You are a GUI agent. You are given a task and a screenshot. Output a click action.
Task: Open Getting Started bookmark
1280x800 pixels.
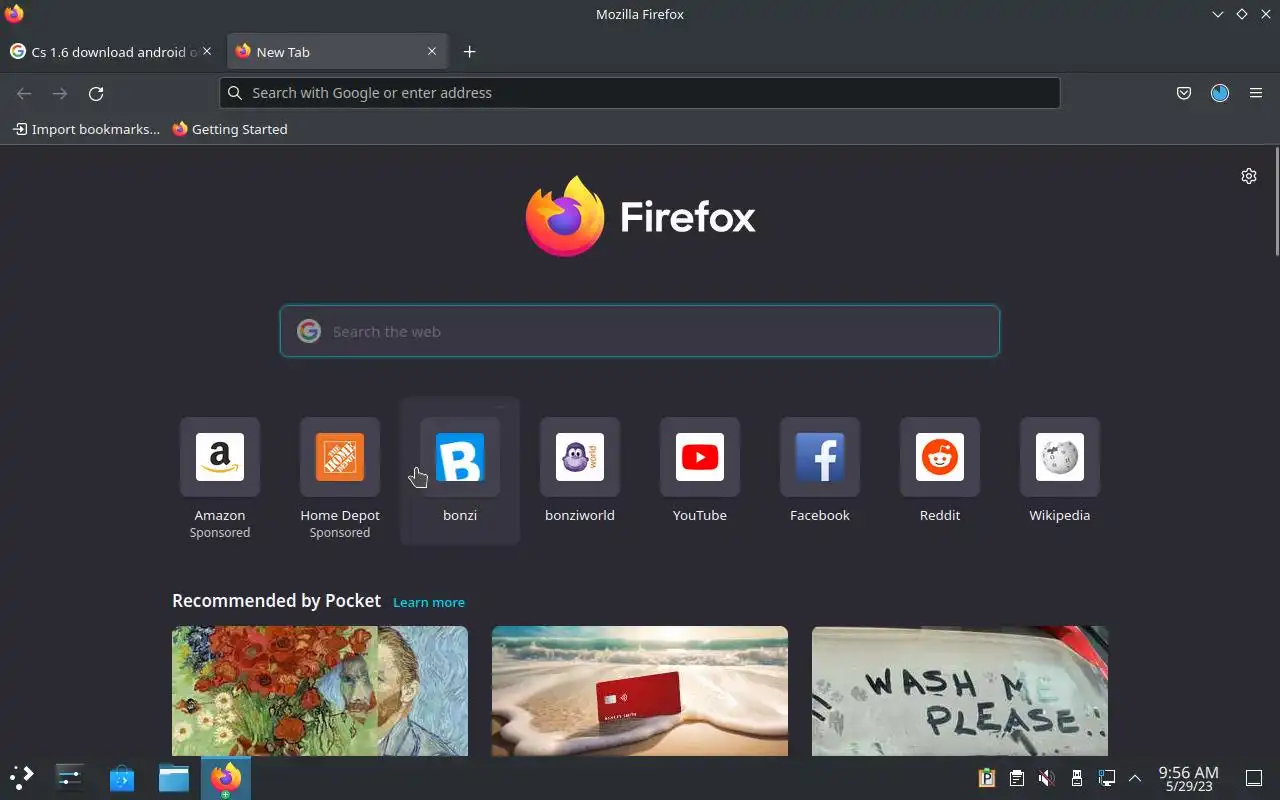230,129
